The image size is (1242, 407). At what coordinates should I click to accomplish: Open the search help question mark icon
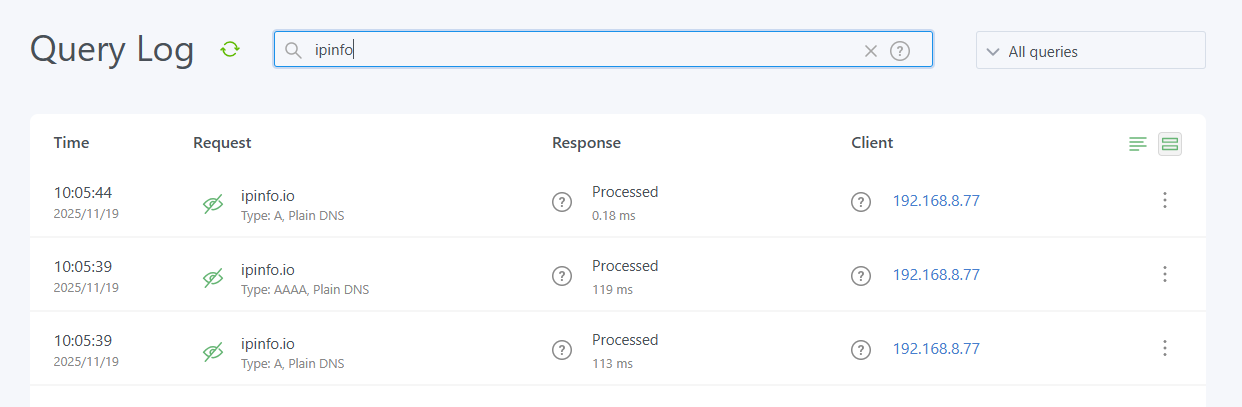[x=900, y=51]
